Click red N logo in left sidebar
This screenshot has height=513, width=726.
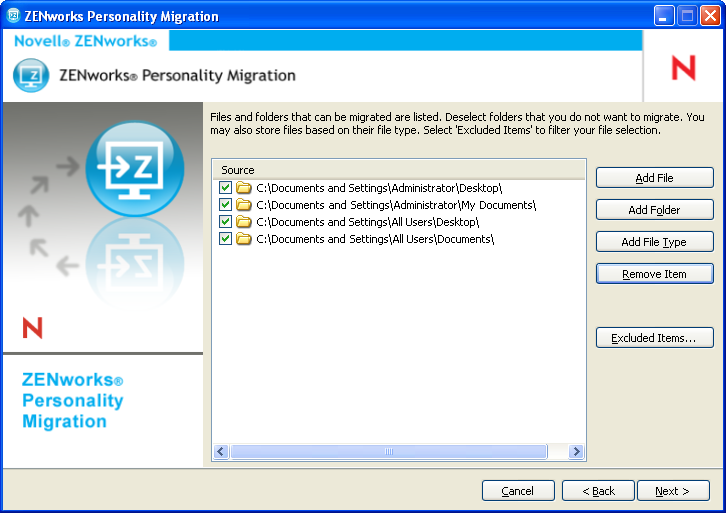tap(32, 328)
